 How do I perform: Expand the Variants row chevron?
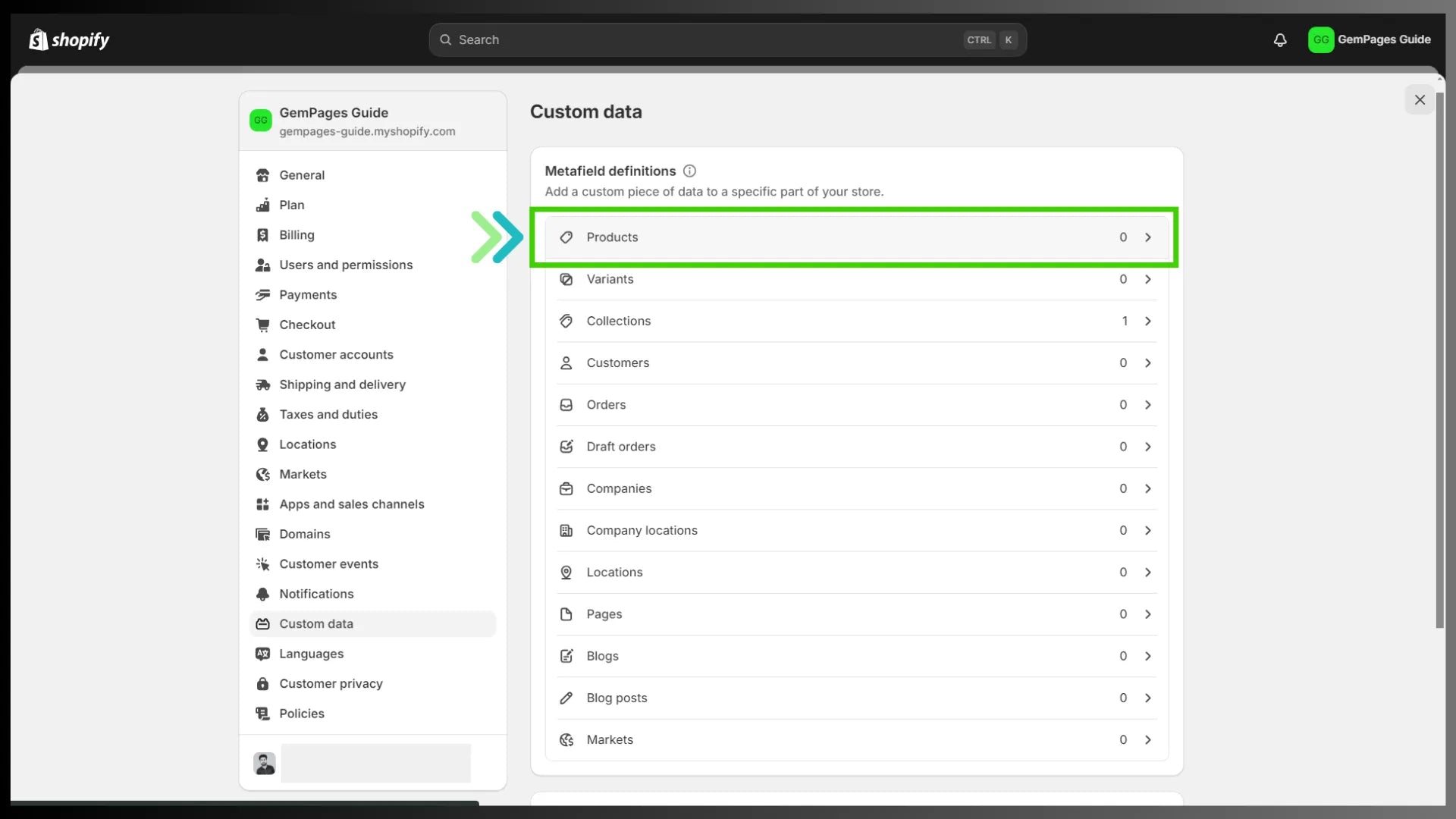pos(1148,279)
